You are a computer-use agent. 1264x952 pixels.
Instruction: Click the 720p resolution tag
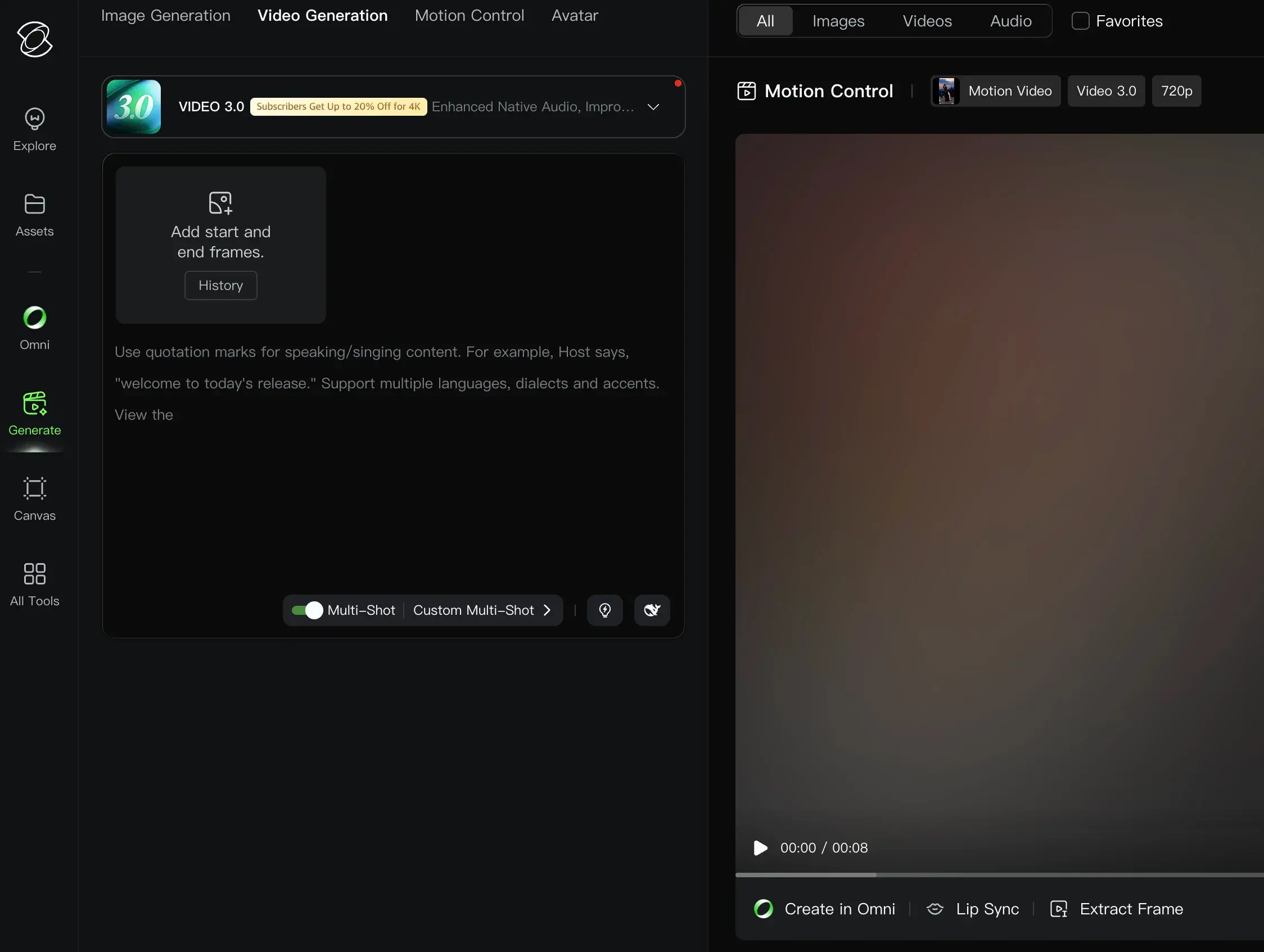[x=1176, y=91]
